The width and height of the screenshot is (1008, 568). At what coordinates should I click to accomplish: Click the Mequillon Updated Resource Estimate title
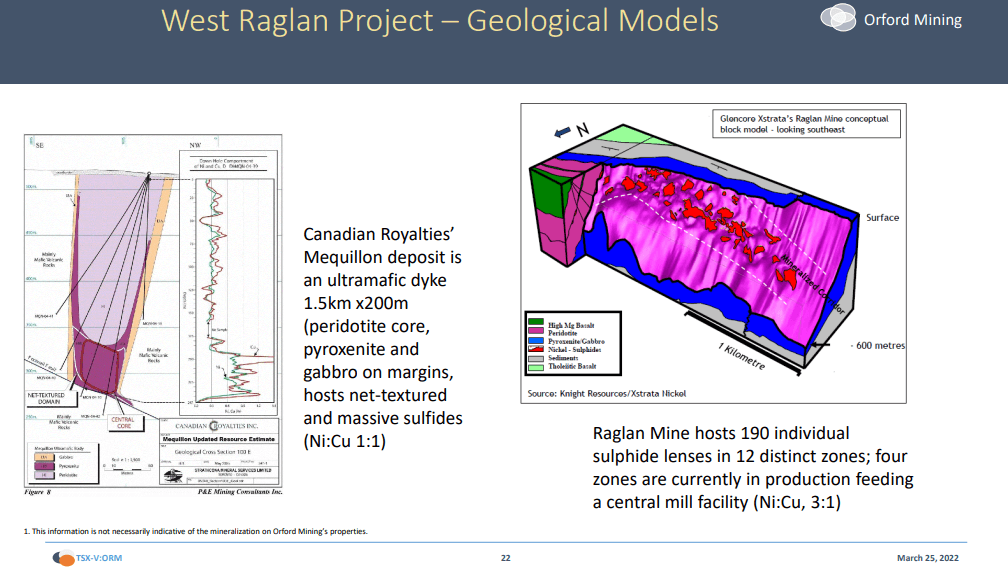click(219, 439)
